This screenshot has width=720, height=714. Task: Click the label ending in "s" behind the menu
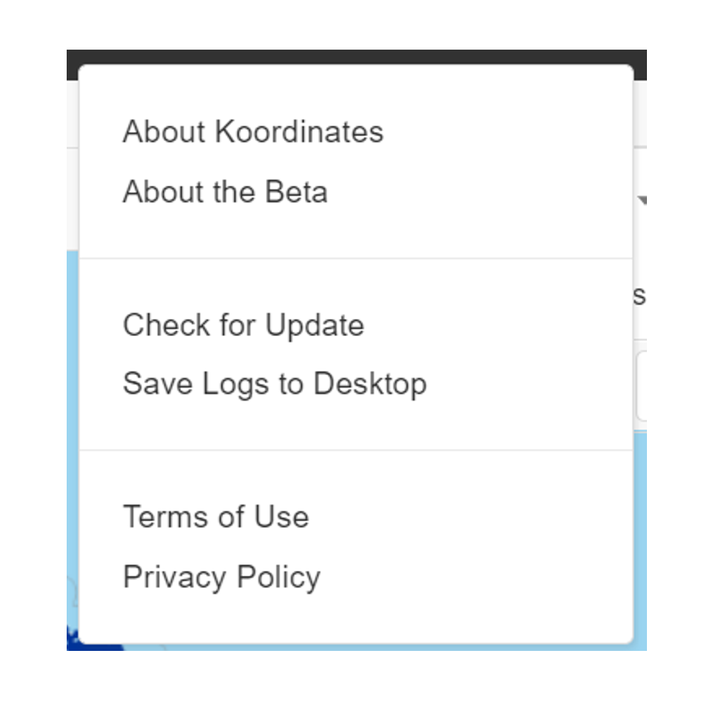640,295
